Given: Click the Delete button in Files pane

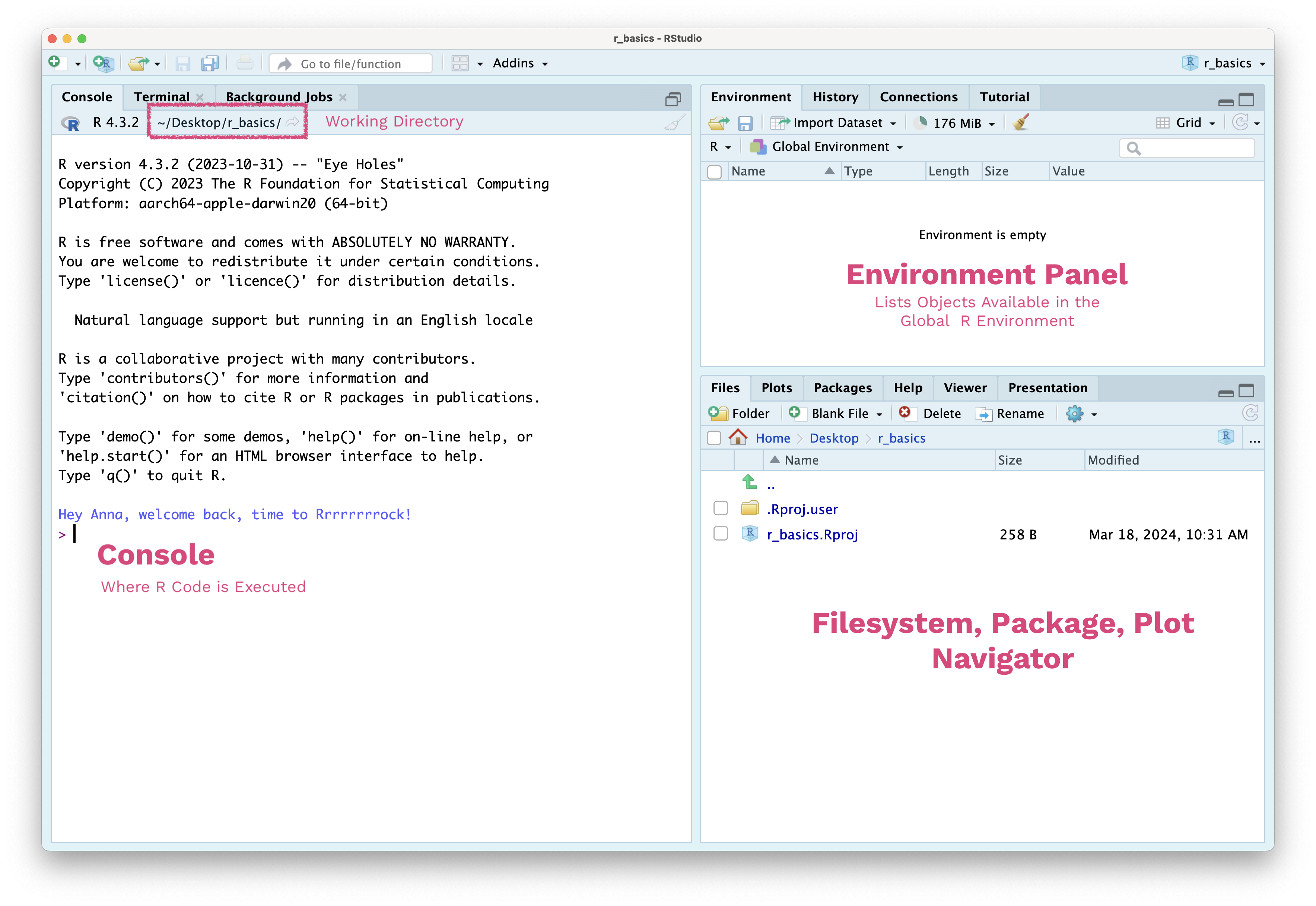Looking at the screenshot, I should point(931,414).
